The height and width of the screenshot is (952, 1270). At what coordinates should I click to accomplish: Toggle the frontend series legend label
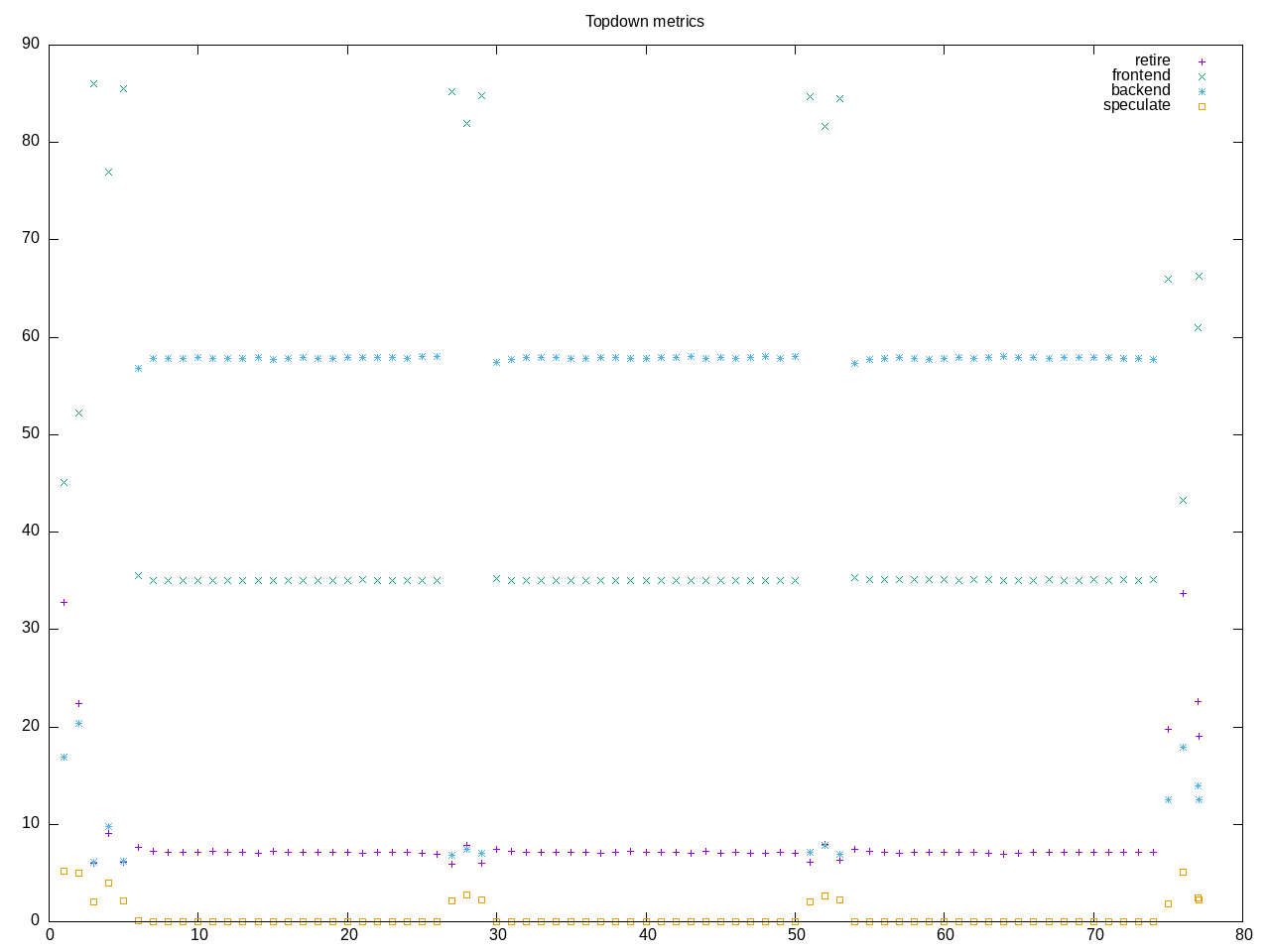click(x=1140, y=75)
